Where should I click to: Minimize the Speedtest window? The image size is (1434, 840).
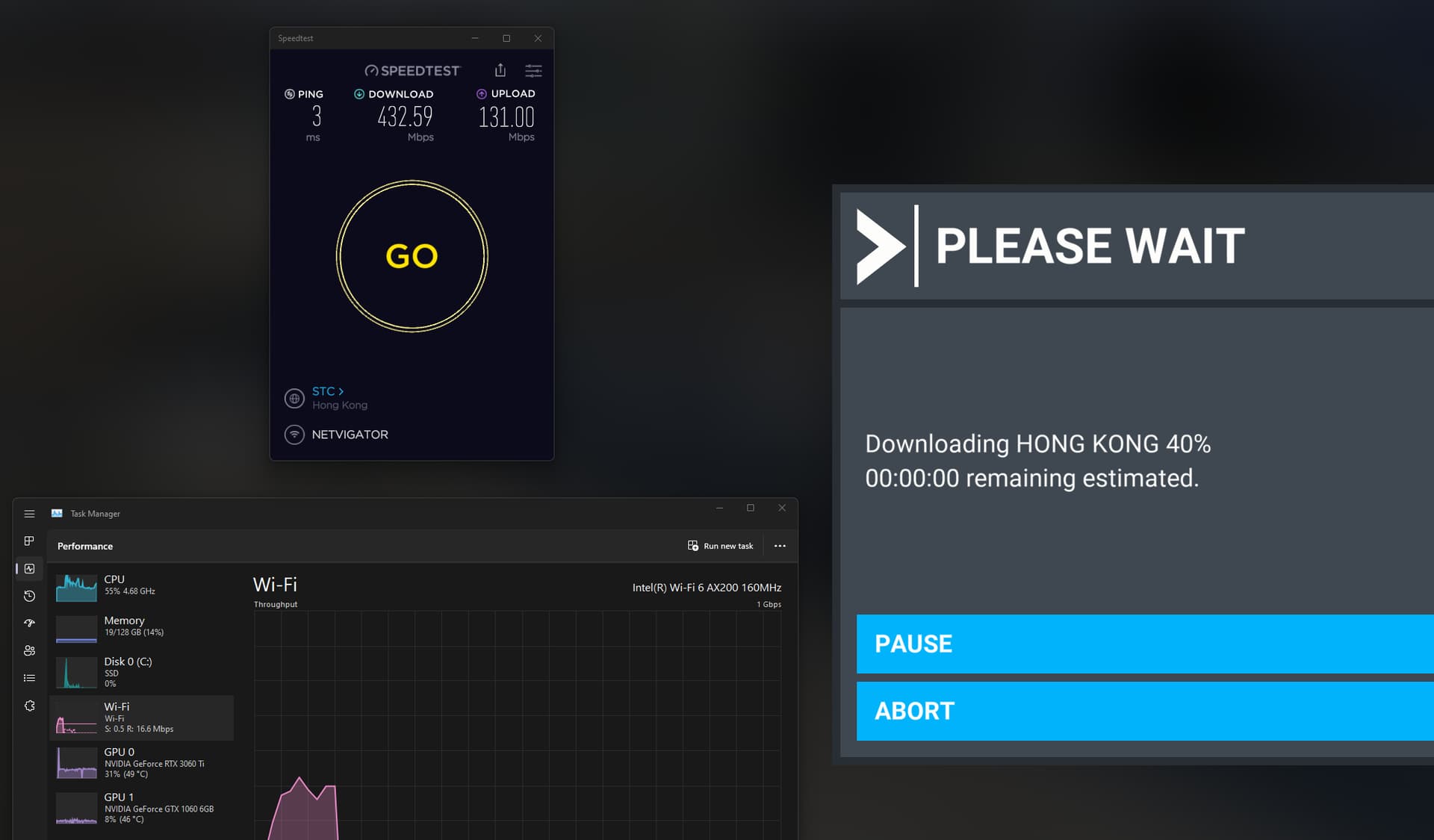(474, 38)
